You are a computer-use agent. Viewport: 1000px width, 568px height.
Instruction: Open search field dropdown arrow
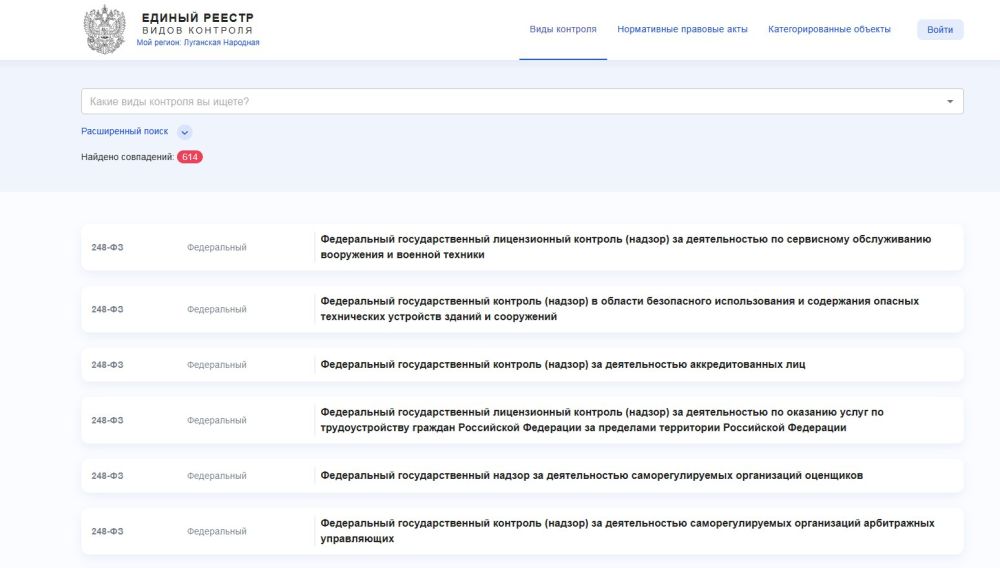pyautogui.click(x=949, y=102)
